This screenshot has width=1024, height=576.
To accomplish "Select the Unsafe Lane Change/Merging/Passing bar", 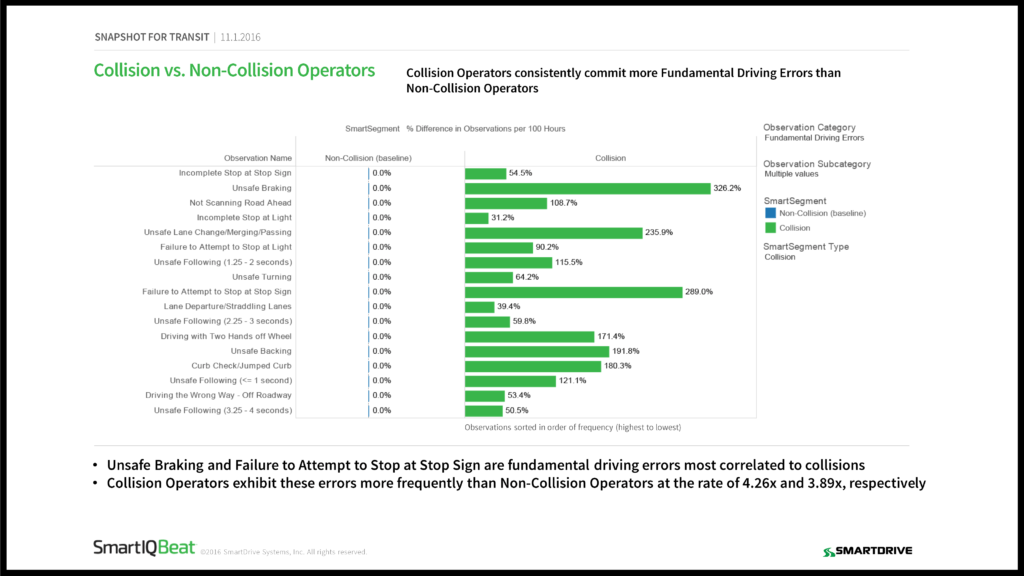I will point(554,232).
